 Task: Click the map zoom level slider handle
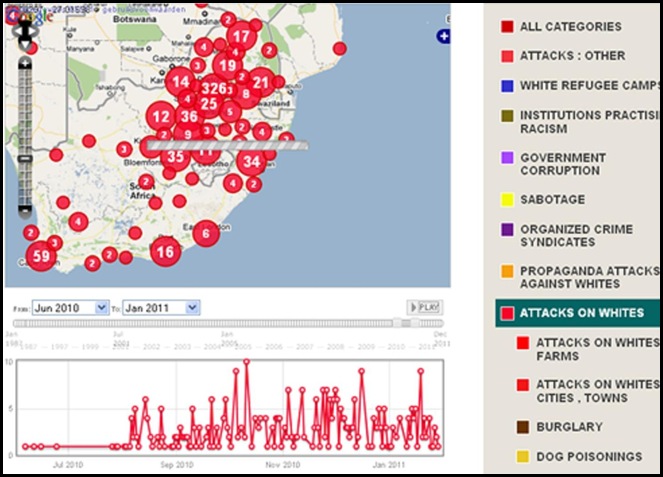[26, 159]
